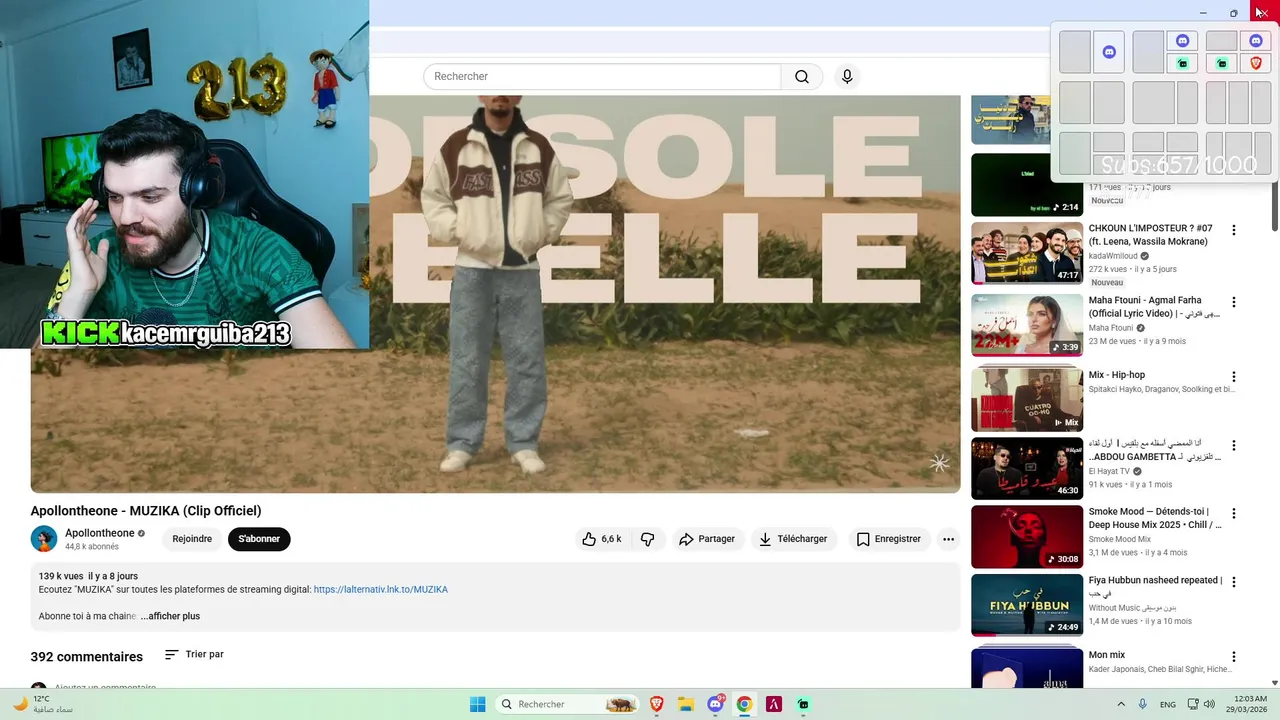Focus the YouTube Rechercher search field
This screenshot has height=720, width=1280.
coord(601,77)
